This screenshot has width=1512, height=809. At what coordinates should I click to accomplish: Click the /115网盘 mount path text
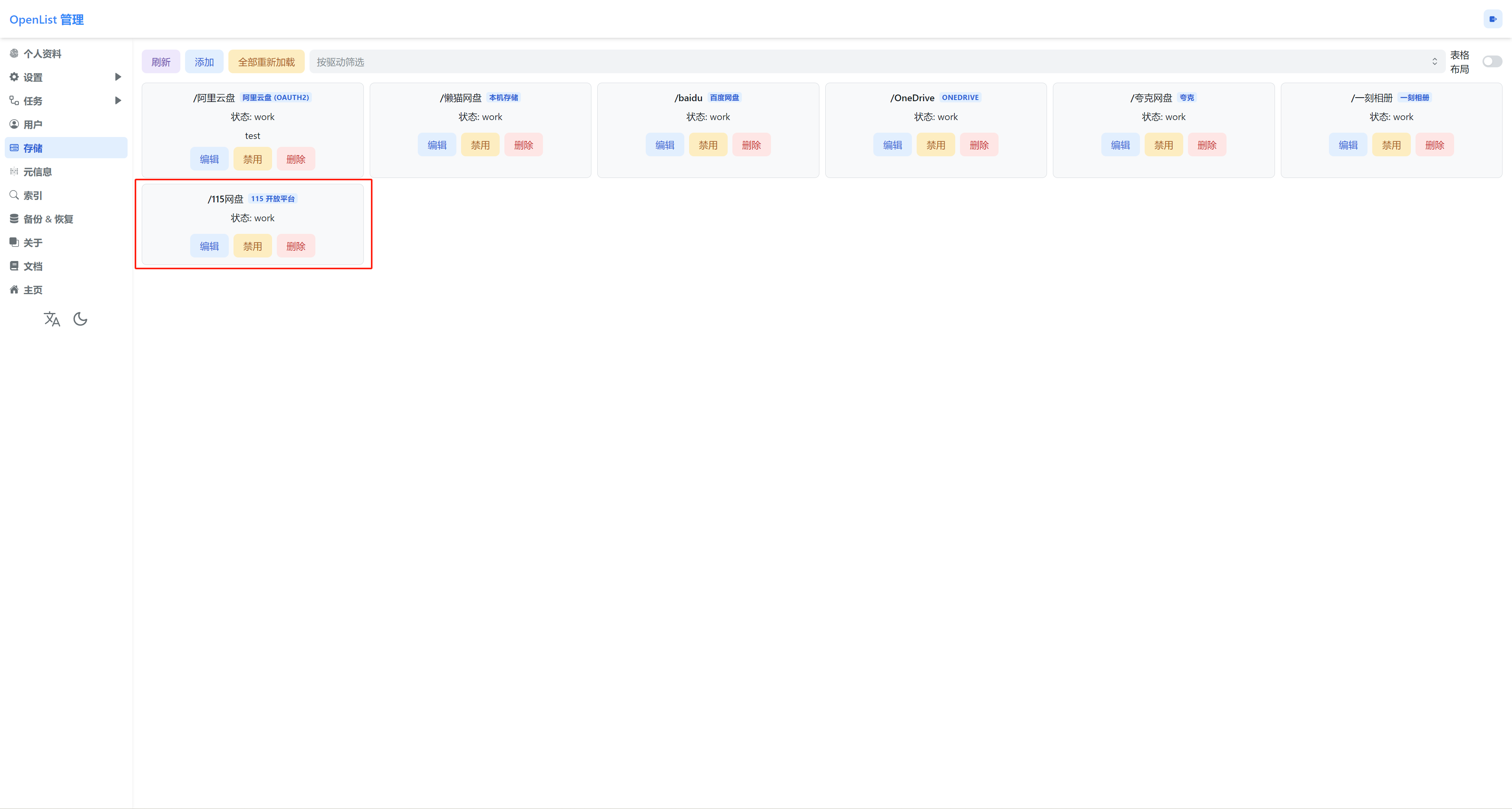pyautogui.click(x=225, y=199)
